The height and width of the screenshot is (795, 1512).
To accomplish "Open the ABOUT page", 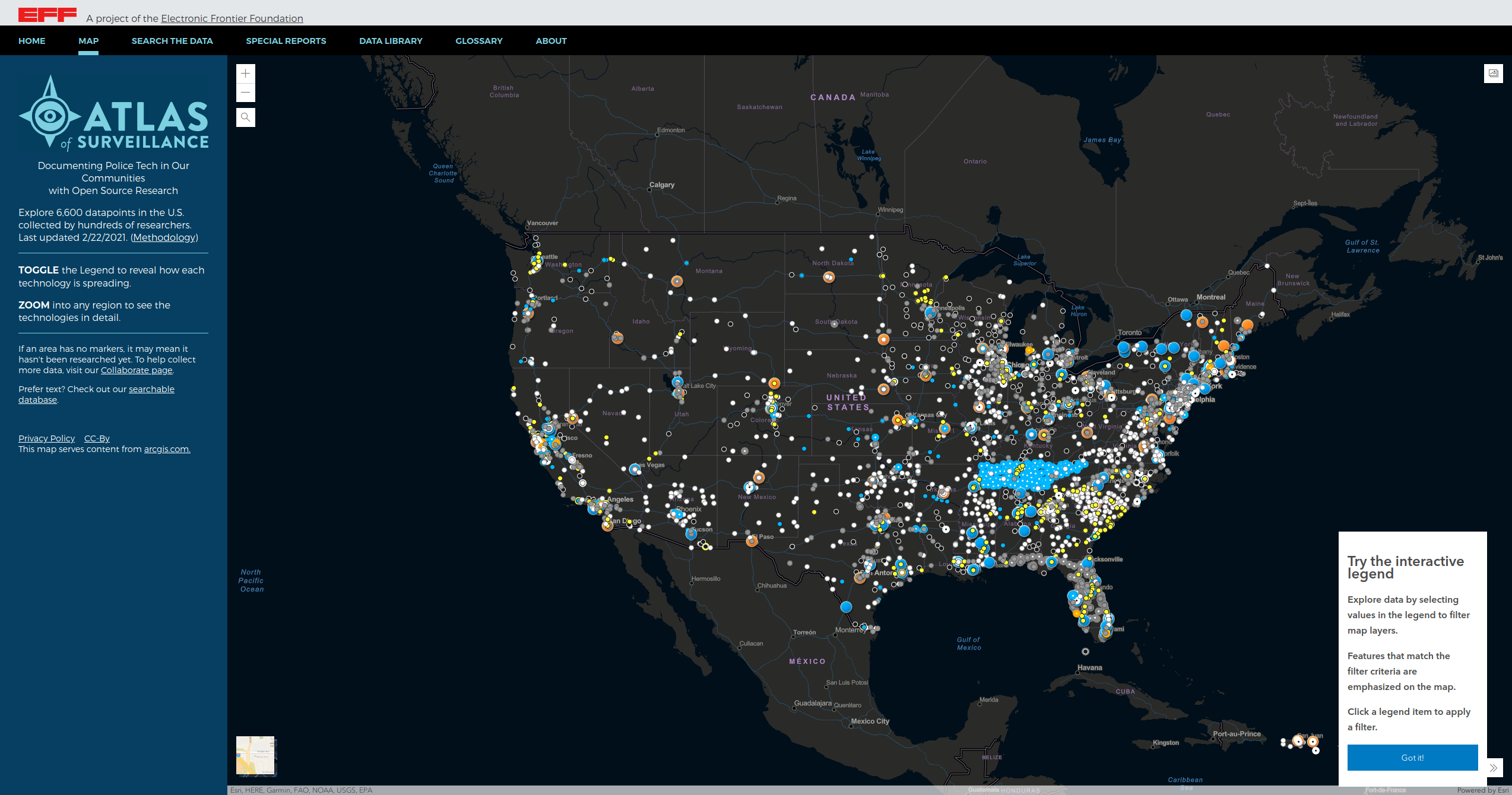I will [550, 40].
